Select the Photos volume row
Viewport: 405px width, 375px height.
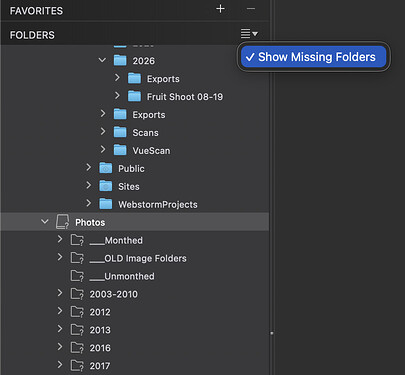click(135, 222)
